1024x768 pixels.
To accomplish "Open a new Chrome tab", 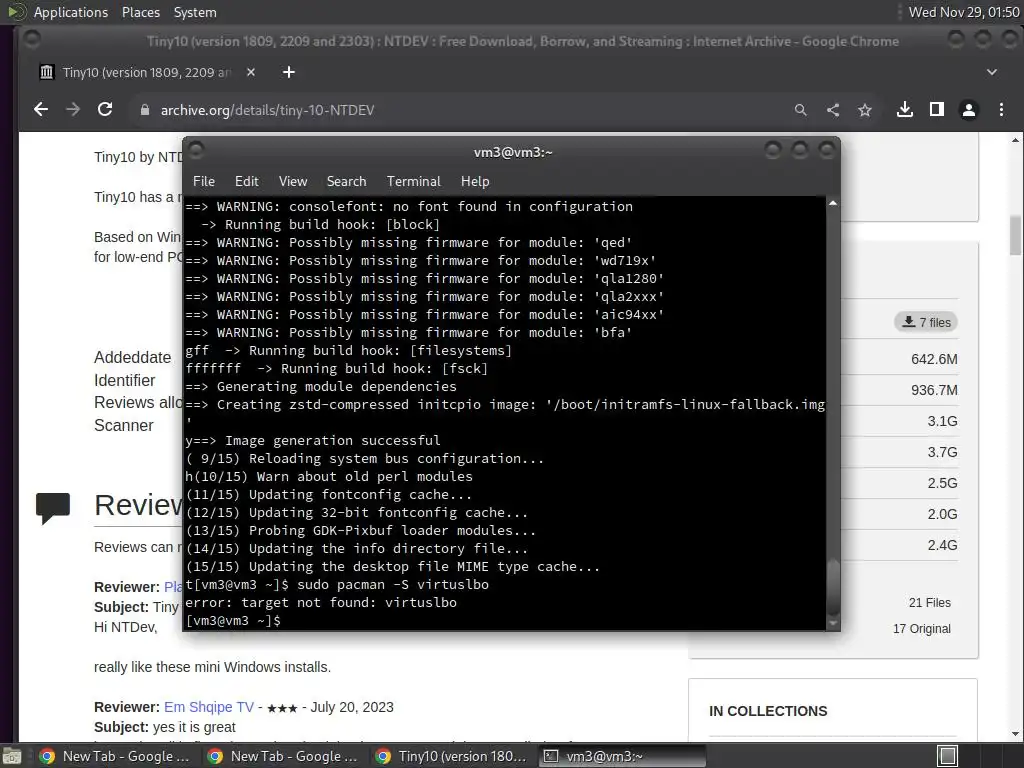I will (x=289, y=72).
